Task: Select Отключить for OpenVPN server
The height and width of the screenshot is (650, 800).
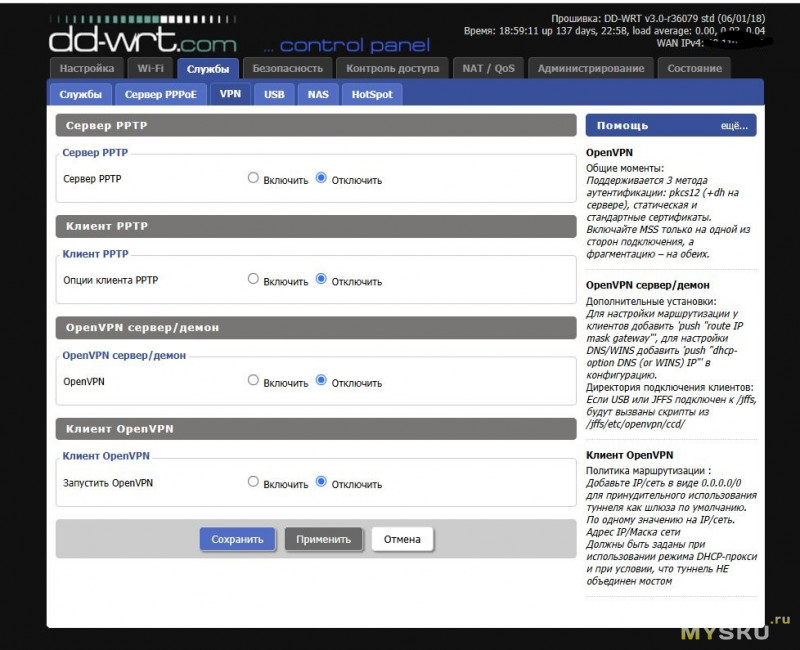Action: point(321,381)
